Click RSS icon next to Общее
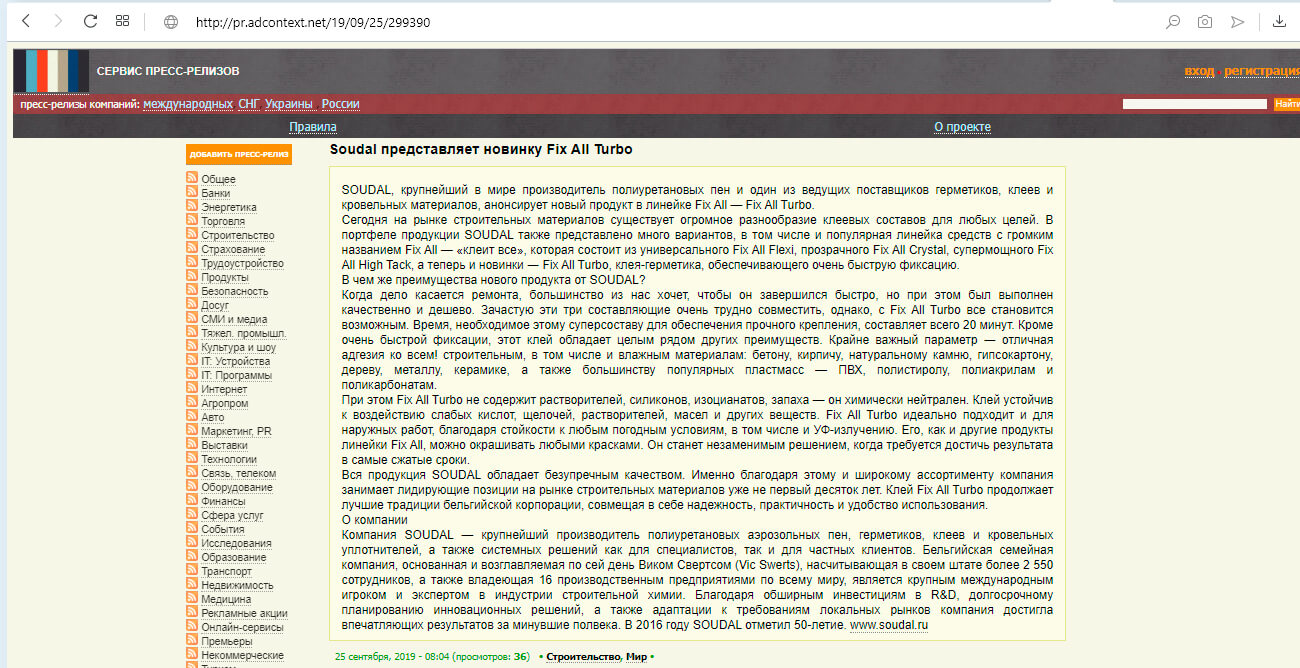The height and width of the screenshot is (668, 1300). click(192, 179)
